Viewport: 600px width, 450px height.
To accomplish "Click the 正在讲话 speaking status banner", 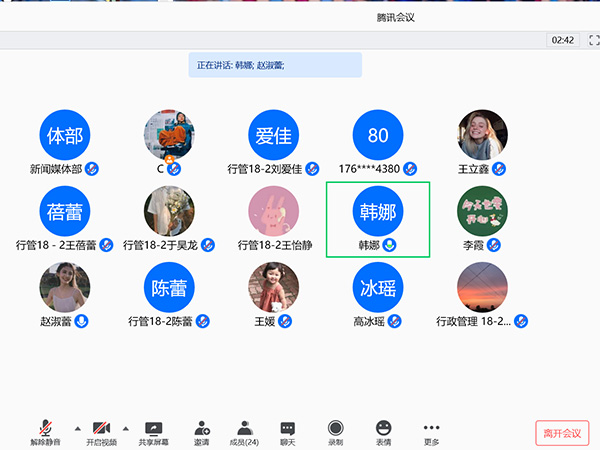I will pyautogui.click(x=275, y=65).
